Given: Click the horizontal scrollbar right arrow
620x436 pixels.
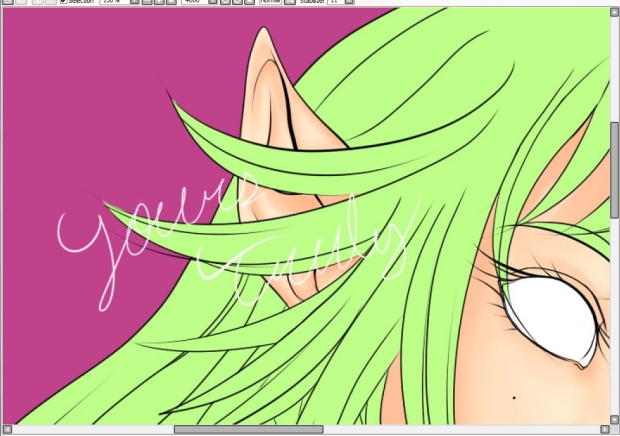Looking at the screenshot, I should click(605, 429).
